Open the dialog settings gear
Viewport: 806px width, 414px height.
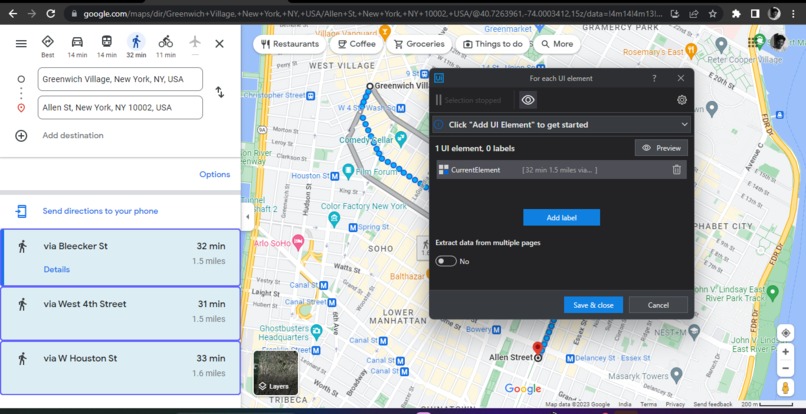pyautogui.click(x=682, y=100)
